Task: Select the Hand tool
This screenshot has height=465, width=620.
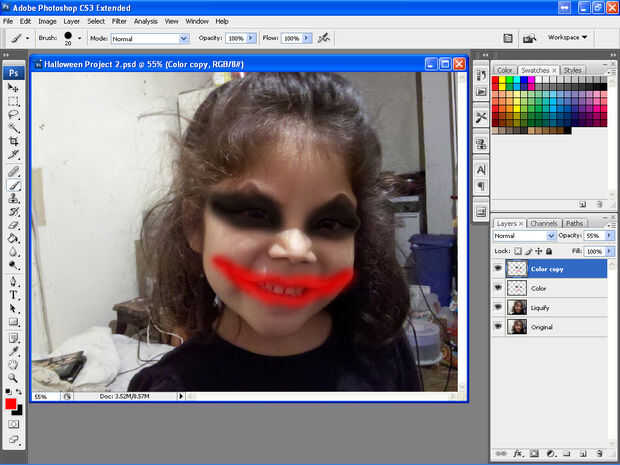Action: pyautogui.click(x=13, y=365)
